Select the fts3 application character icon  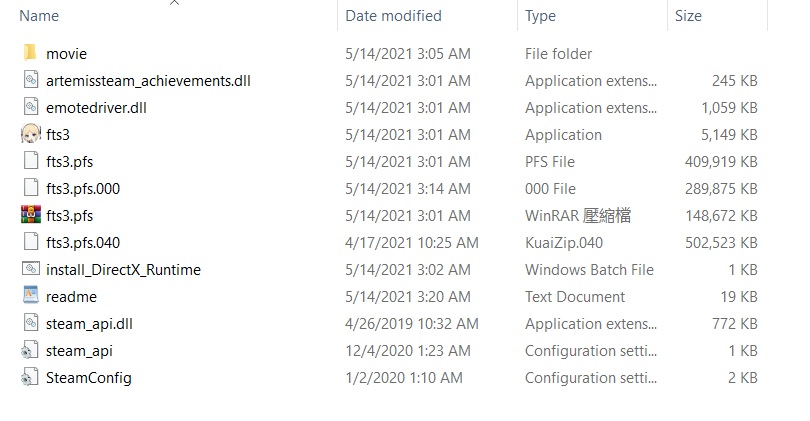[x=30, y=135]
